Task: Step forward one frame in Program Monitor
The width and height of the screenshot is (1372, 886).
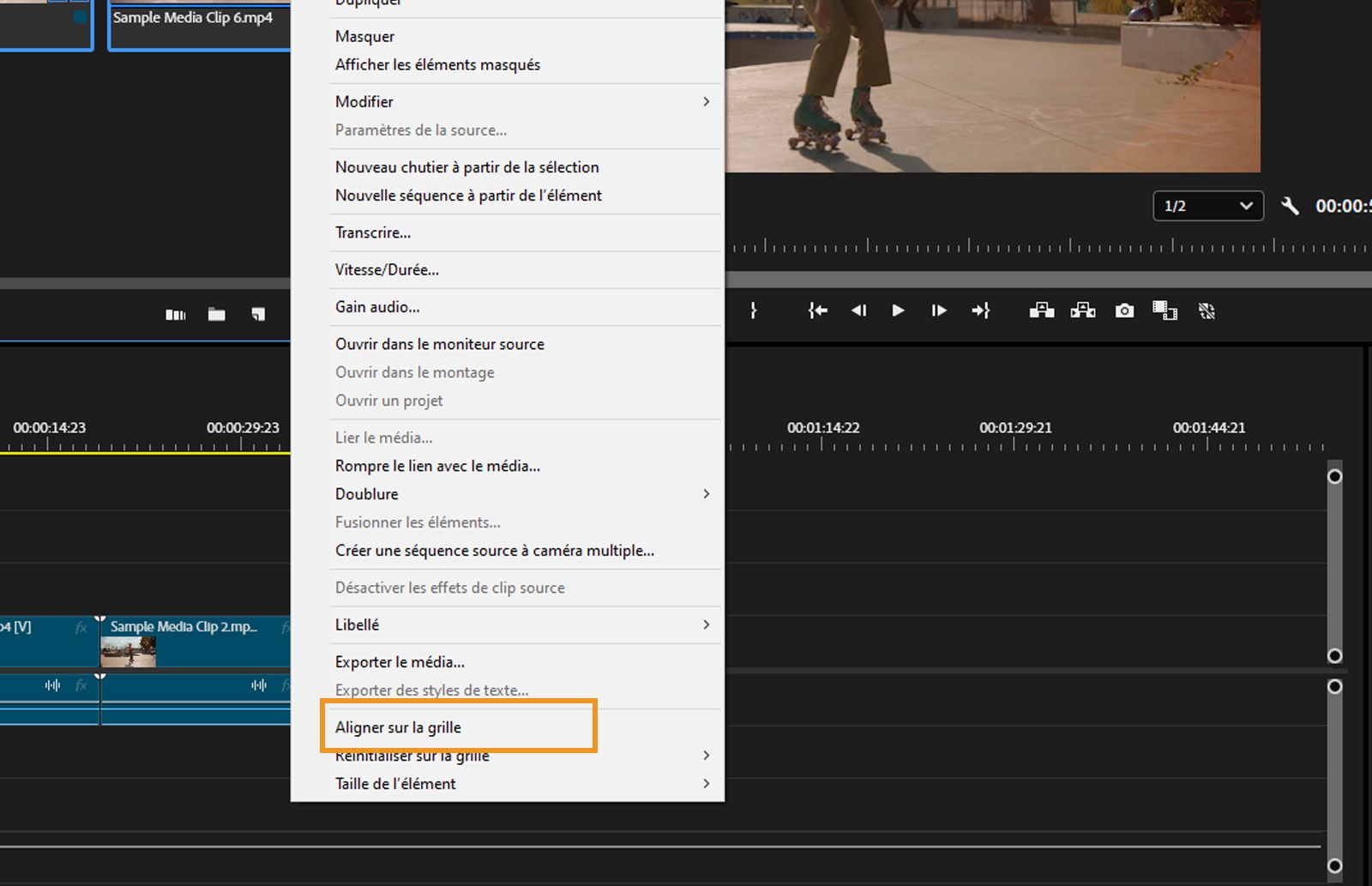Action: [x=939, y=310]
